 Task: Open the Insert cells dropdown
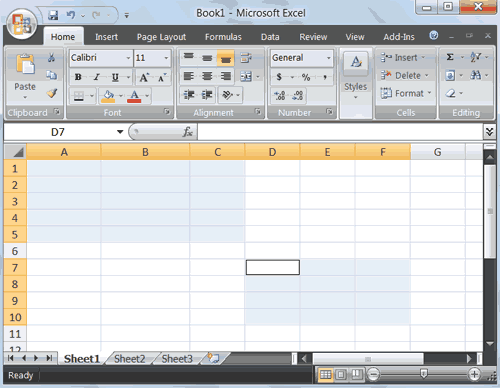click(x=423, y=57)
